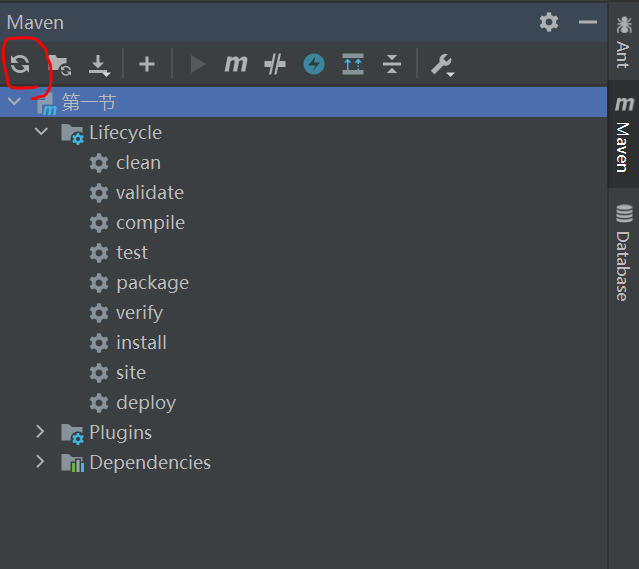
Task: Click gear icon beside site
Action: tap(99, 373)
